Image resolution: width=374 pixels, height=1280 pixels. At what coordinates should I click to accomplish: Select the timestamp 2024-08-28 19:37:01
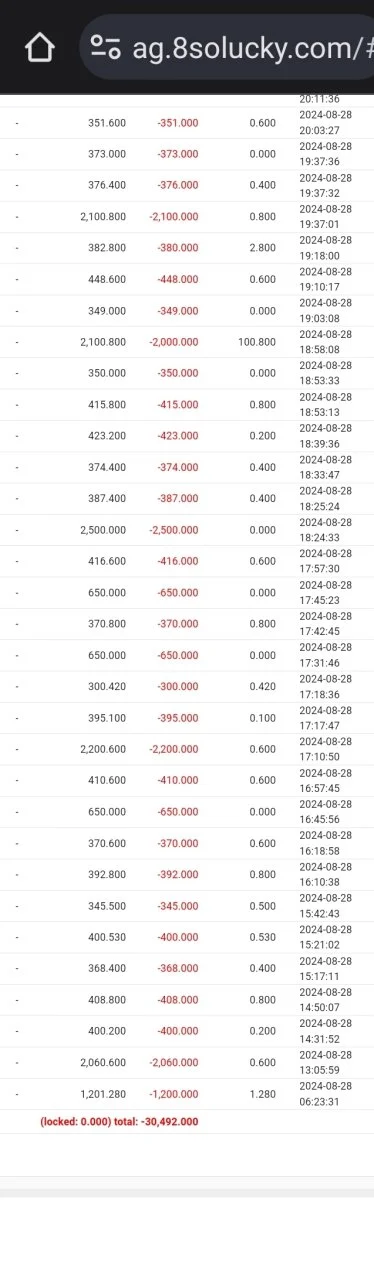pos(324,217)
